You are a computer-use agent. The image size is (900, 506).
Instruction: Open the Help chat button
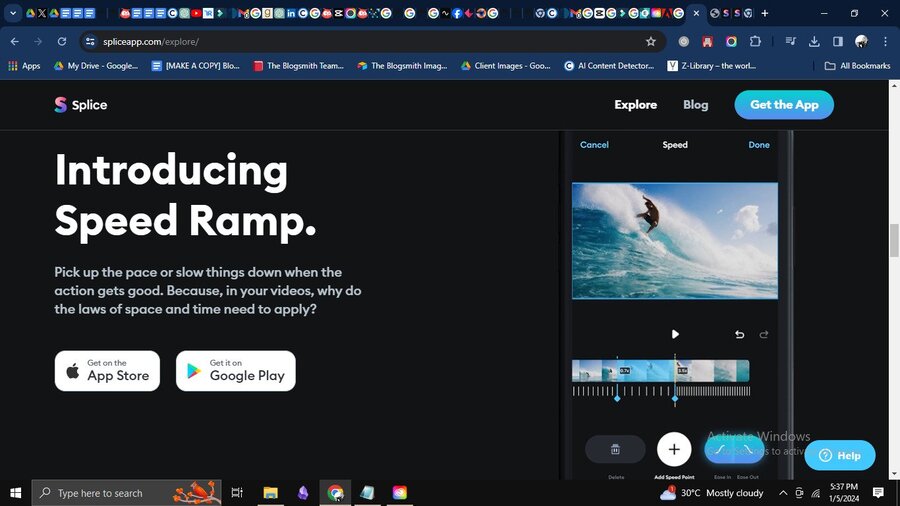840,456
